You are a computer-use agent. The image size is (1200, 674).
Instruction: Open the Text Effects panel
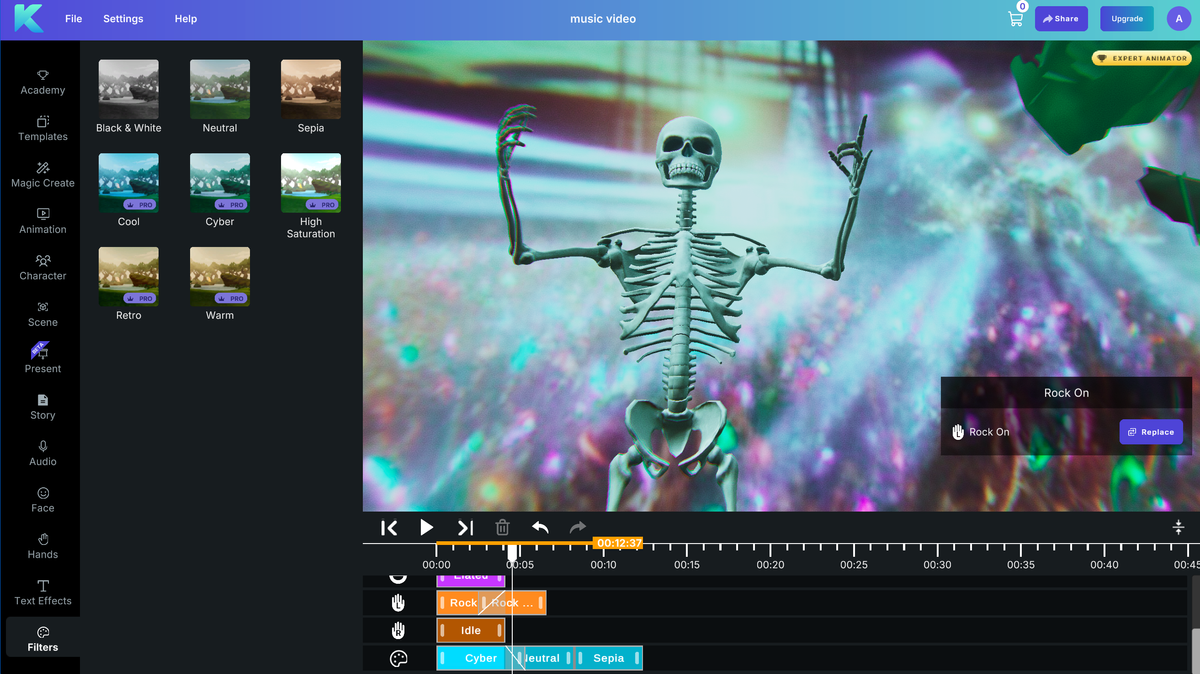click(42, 593)
